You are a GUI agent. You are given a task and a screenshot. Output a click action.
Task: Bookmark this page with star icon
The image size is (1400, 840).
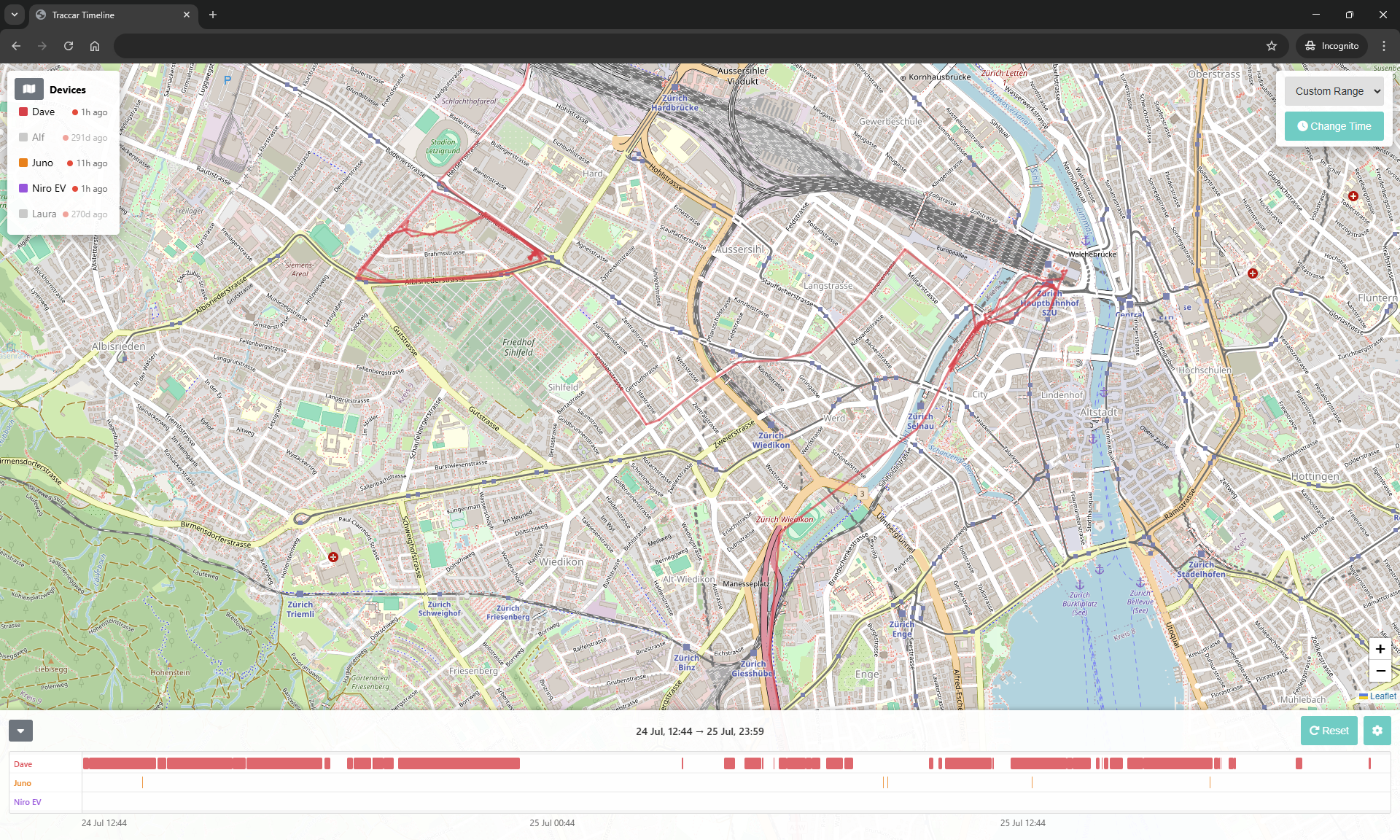tap(1272, 46)
